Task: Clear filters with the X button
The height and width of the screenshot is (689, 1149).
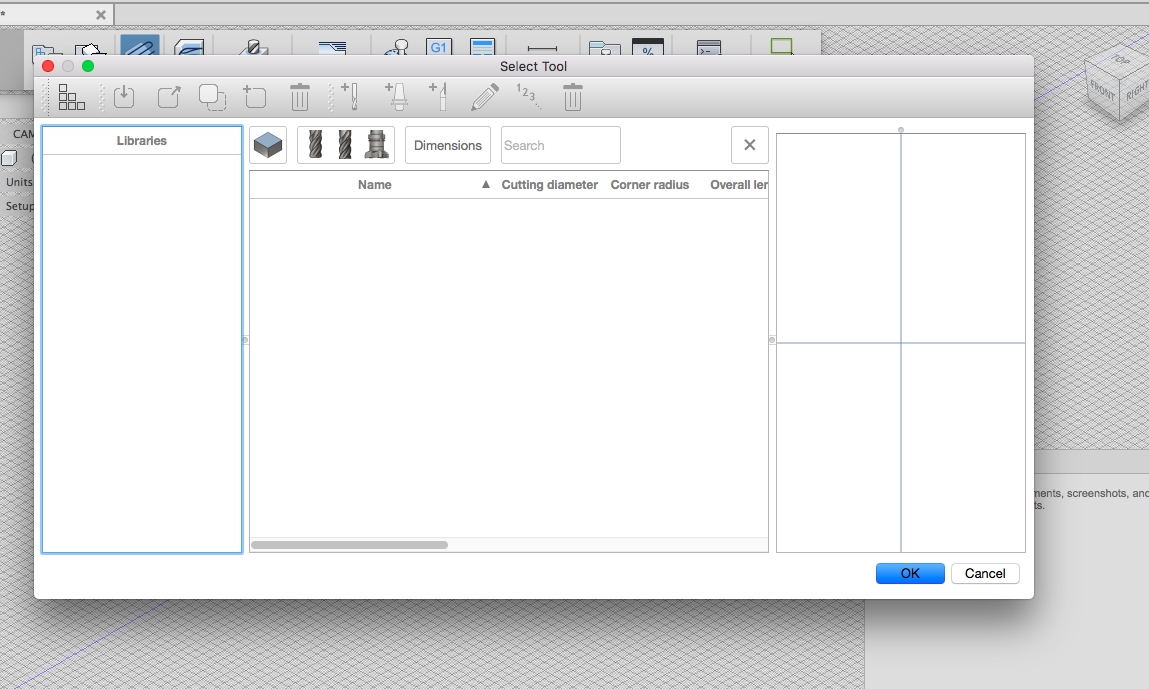Action: 750,145
